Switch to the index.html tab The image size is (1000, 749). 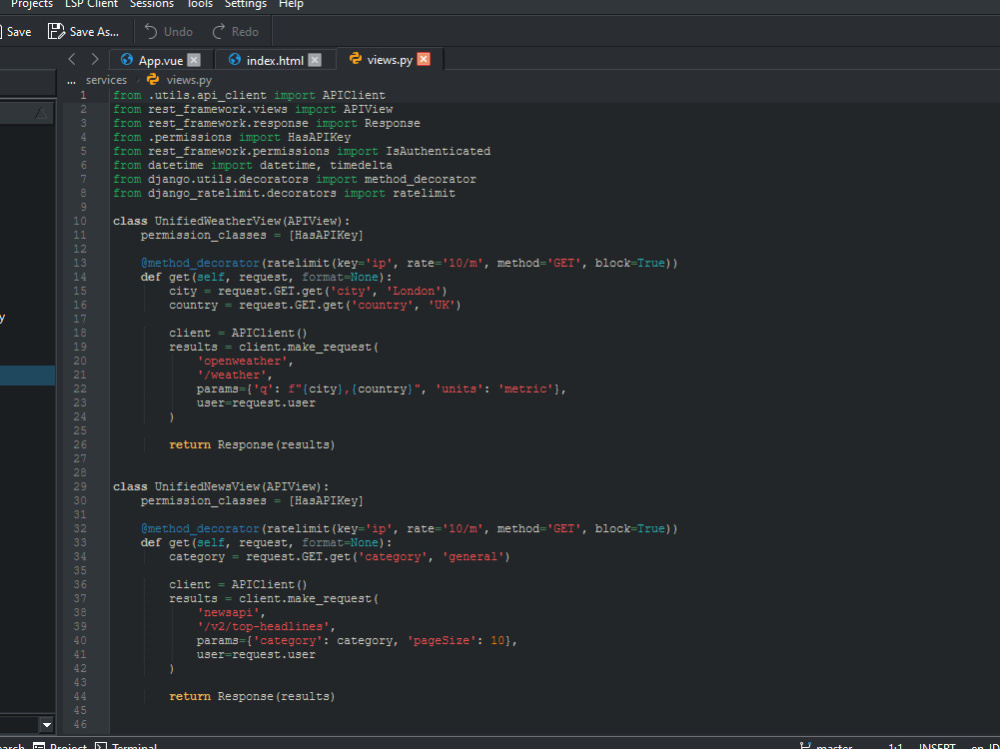pyautogui.click(x=275, y=61)
